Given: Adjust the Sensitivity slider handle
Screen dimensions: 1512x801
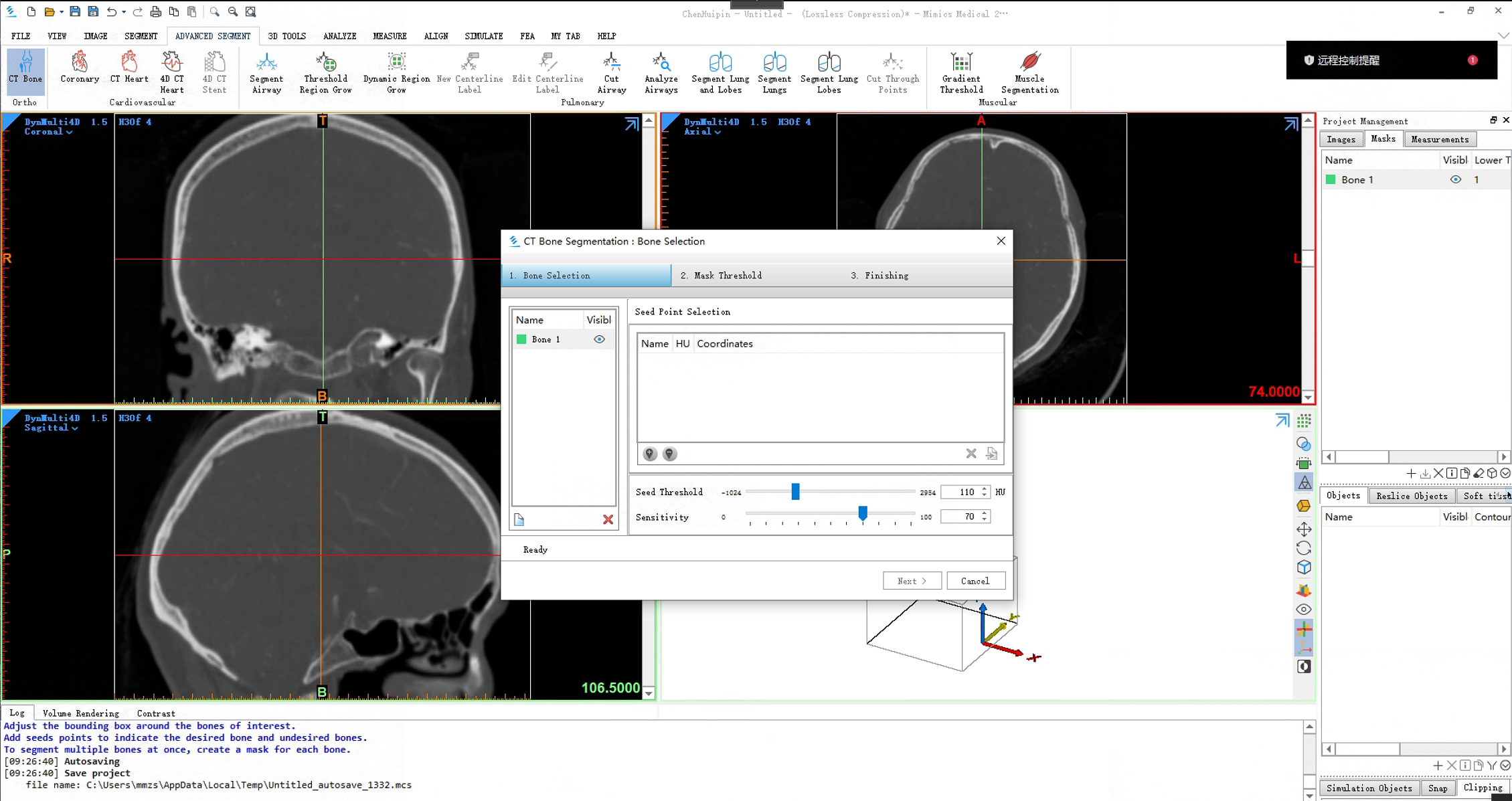Looking at the screenshot, I should pyautogui.click(x=863, y=513).
